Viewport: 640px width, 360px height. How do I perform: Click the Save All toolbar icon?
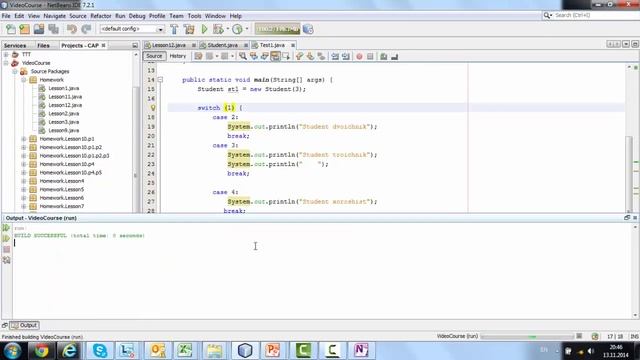click(x=53, y=29)
